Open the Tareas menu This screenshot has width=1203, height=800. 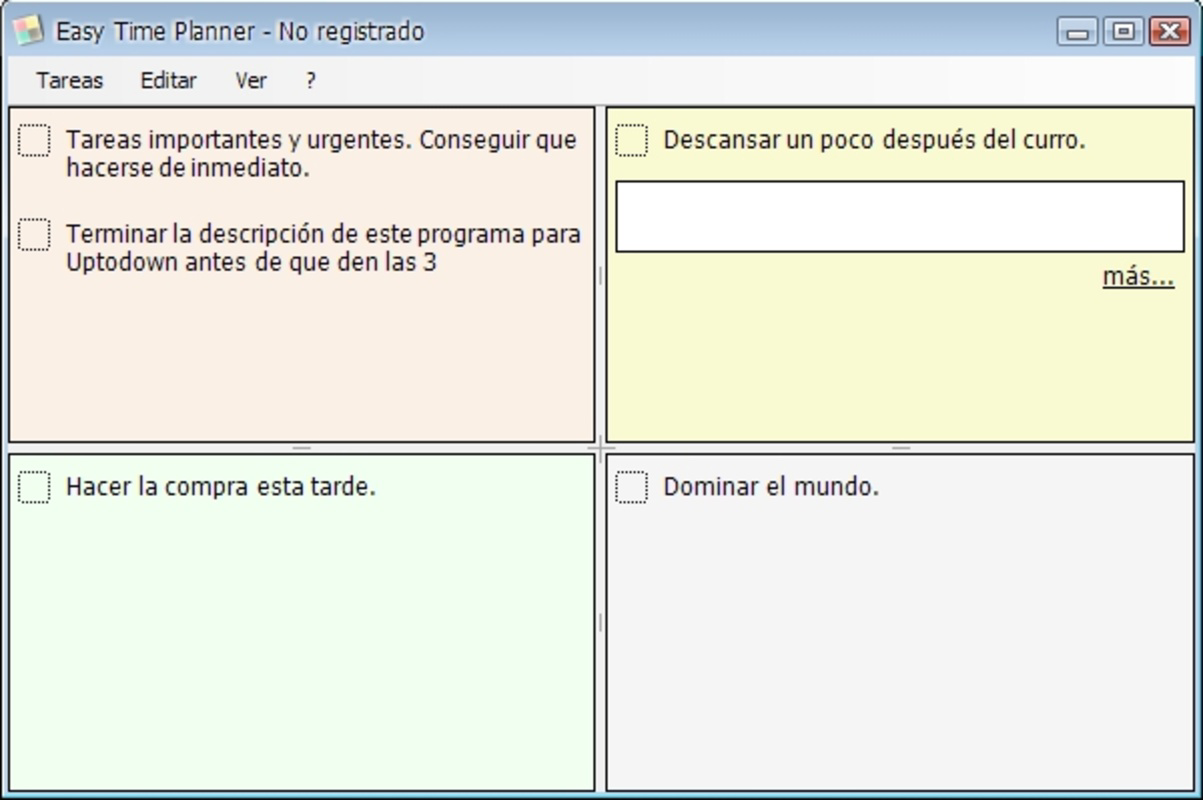click(69, 81)
